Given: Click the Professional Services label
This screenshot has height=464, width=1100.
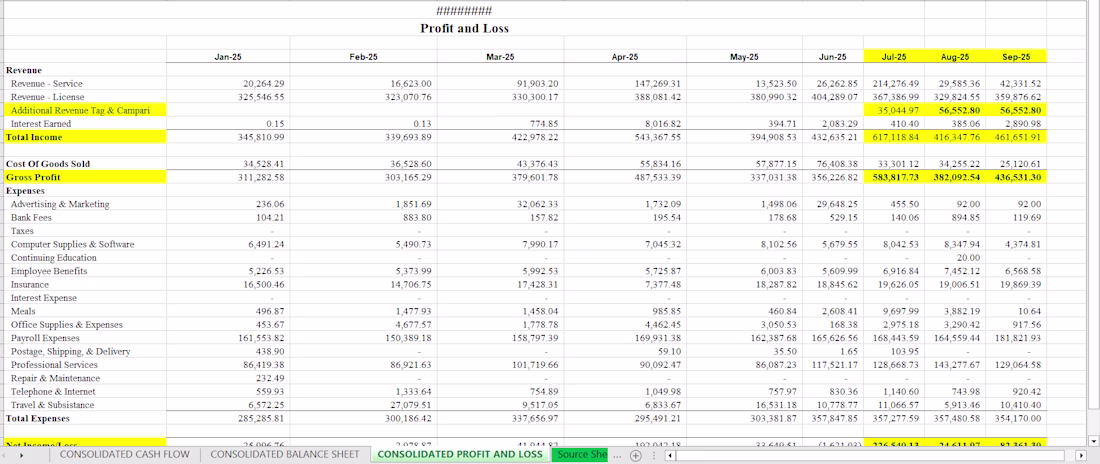Looking at the screenshot, I should coord(52,364).
